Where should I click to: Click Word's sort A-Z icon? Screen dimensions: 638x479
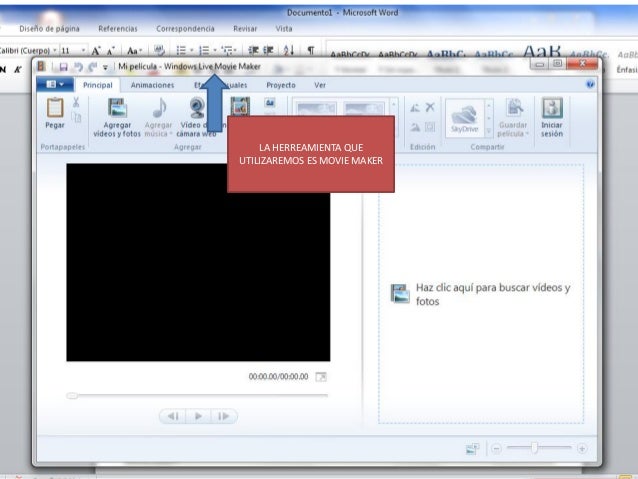(x=288, y=50)
